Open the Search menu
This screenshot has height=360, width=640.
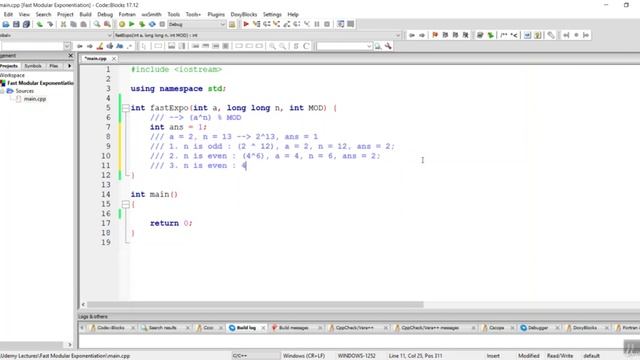(43, 14)
